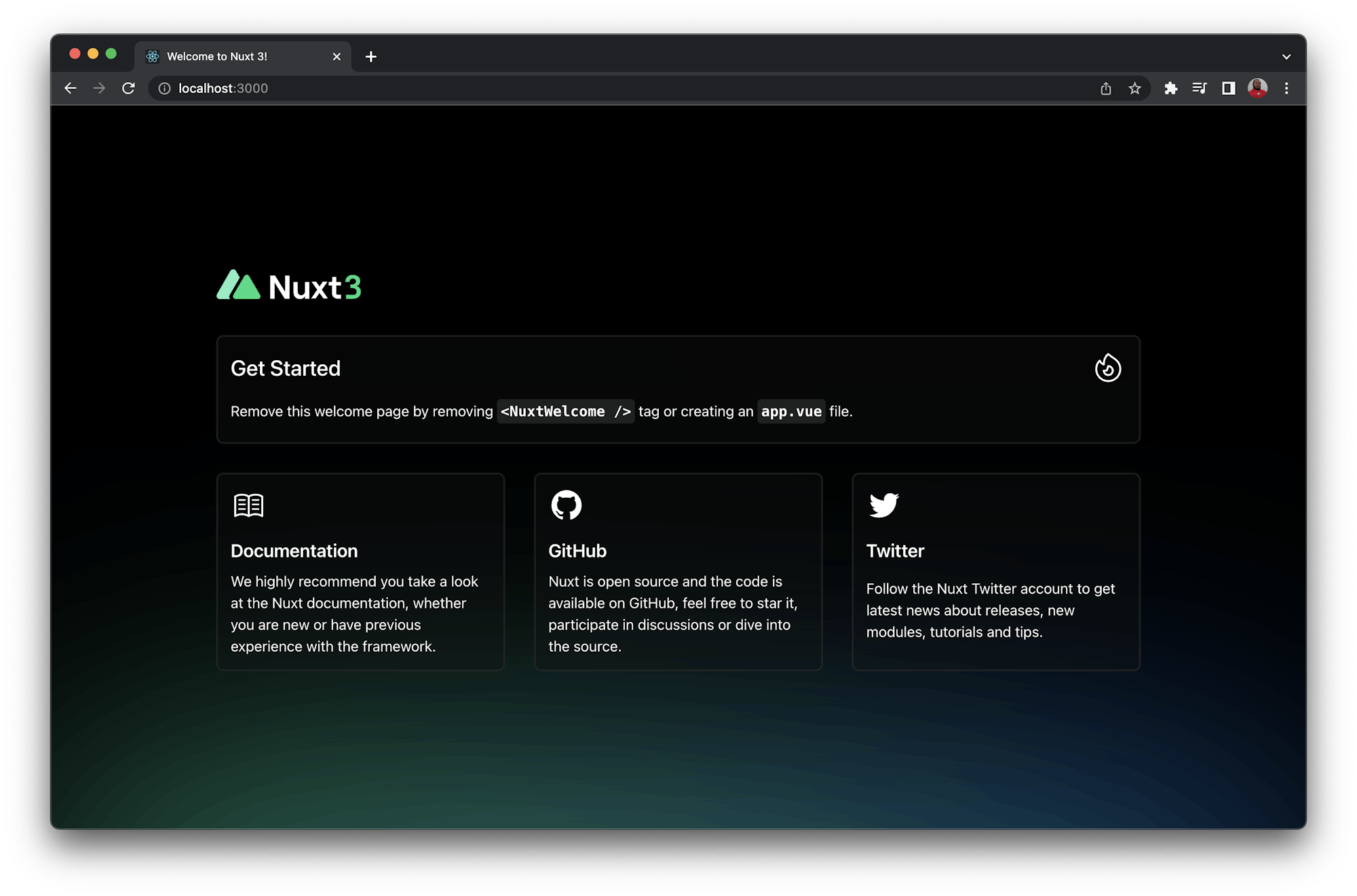Screen dimensions: 1357x896
Task: Click the GitHub octocat icon
Action: (566, 505)
